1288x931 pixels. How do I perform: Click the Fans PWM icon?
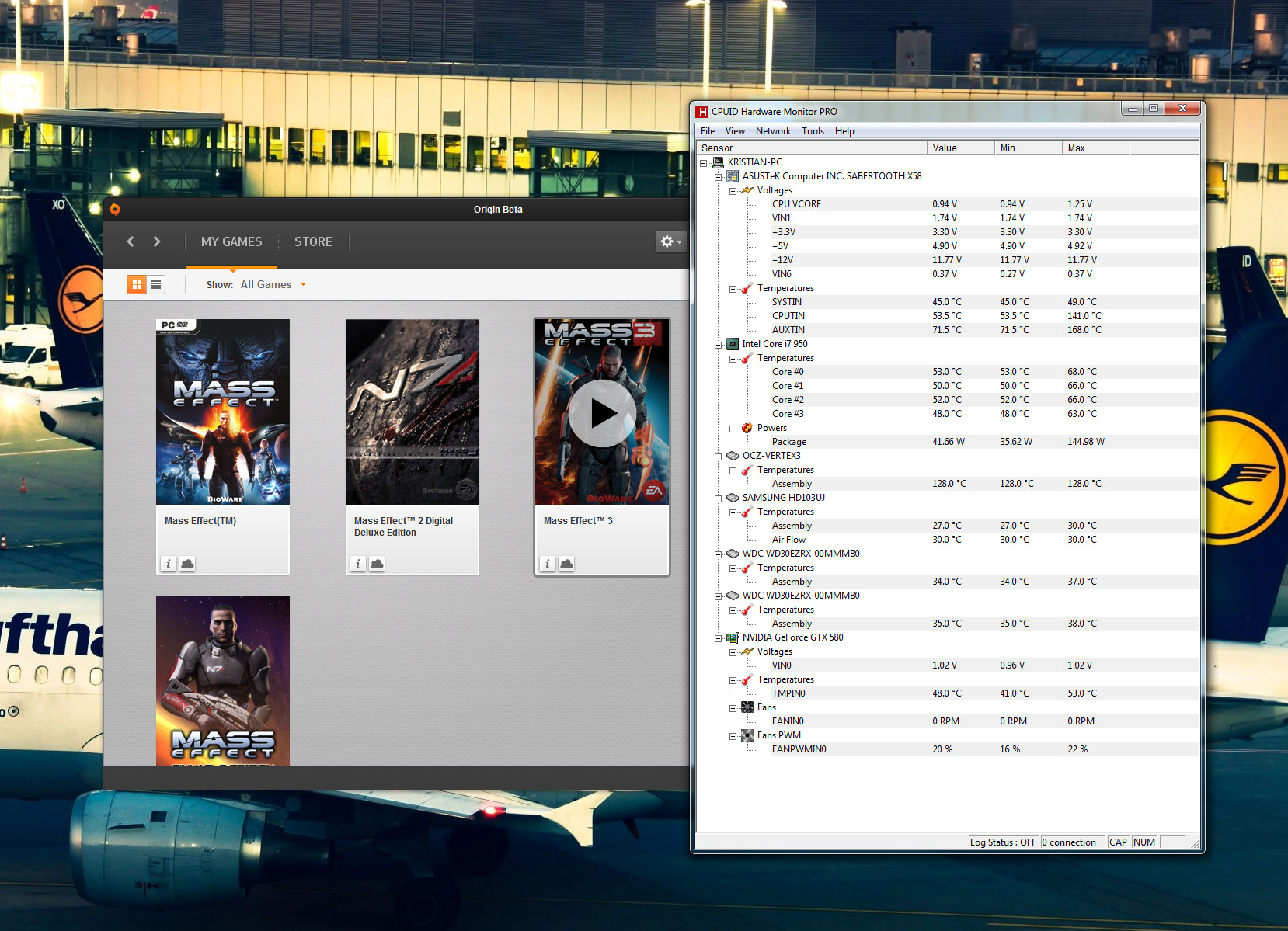[x=747, y=735]
